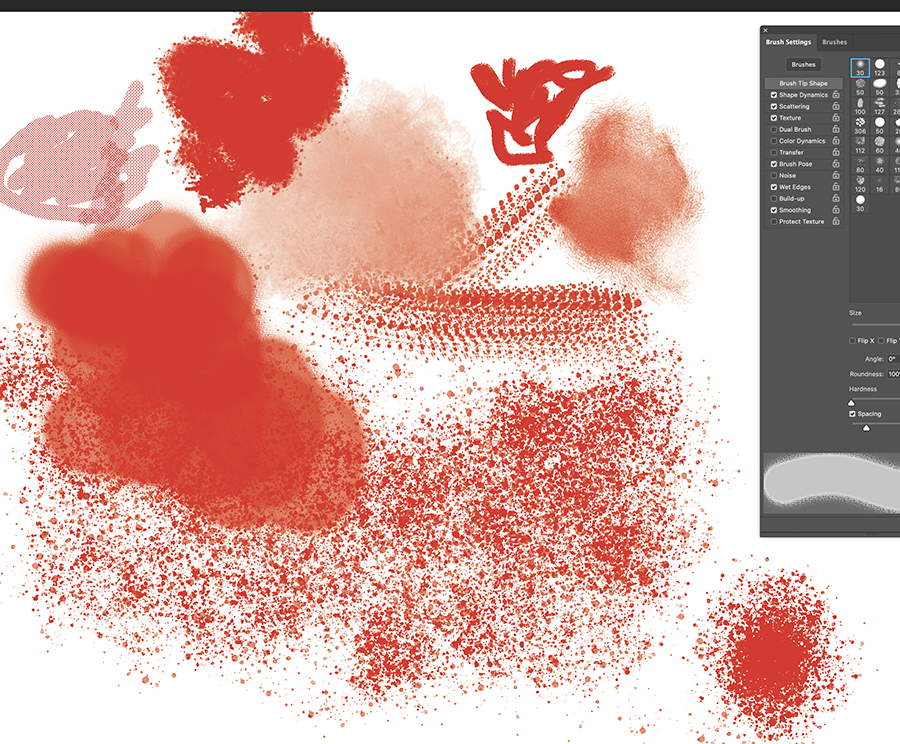Switch to the Brush Settings tab
Viewport: 900px width, 744px height.
coord(788,42)
